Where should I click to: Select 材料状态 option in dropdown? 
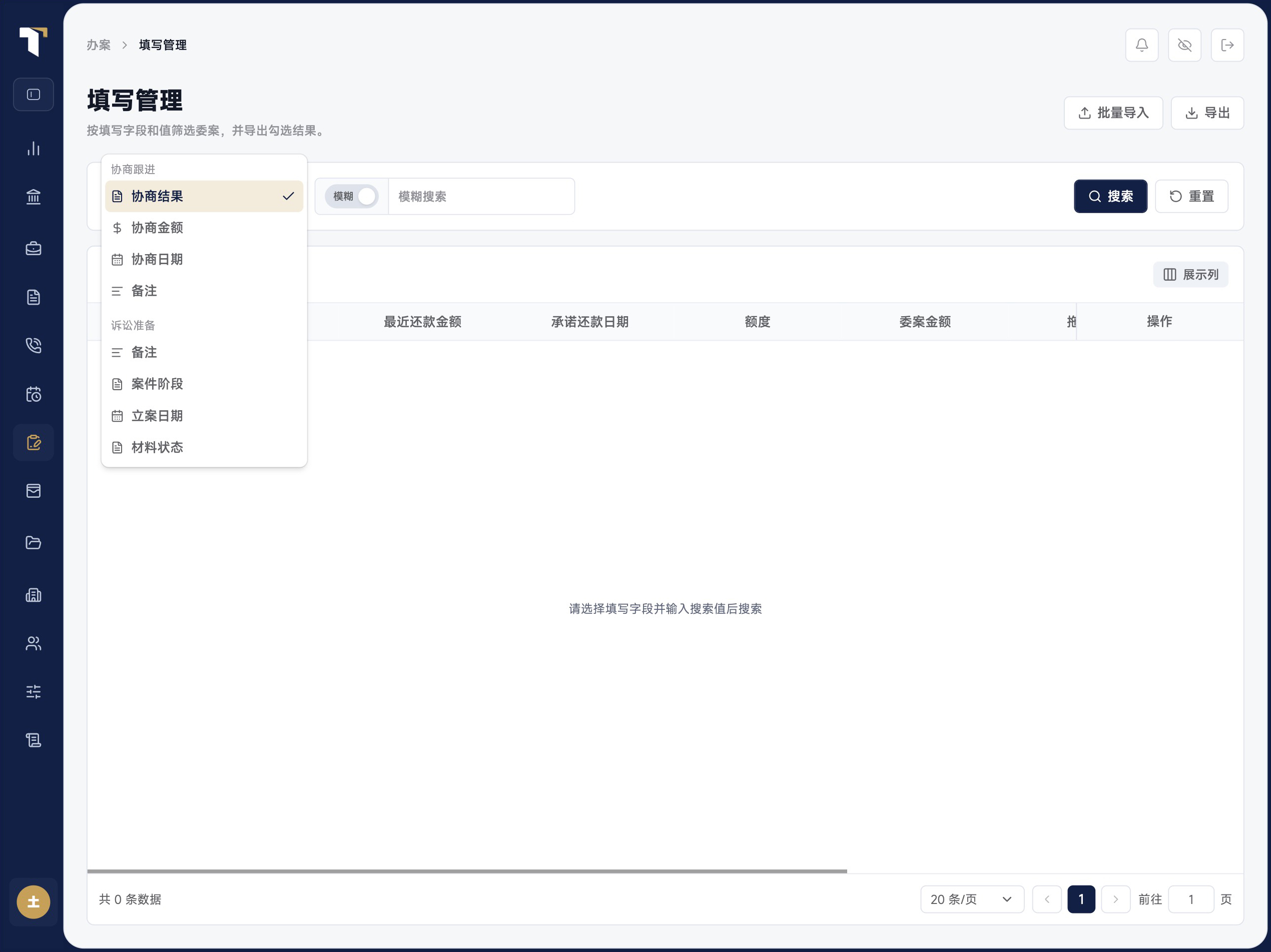[204, 448]
